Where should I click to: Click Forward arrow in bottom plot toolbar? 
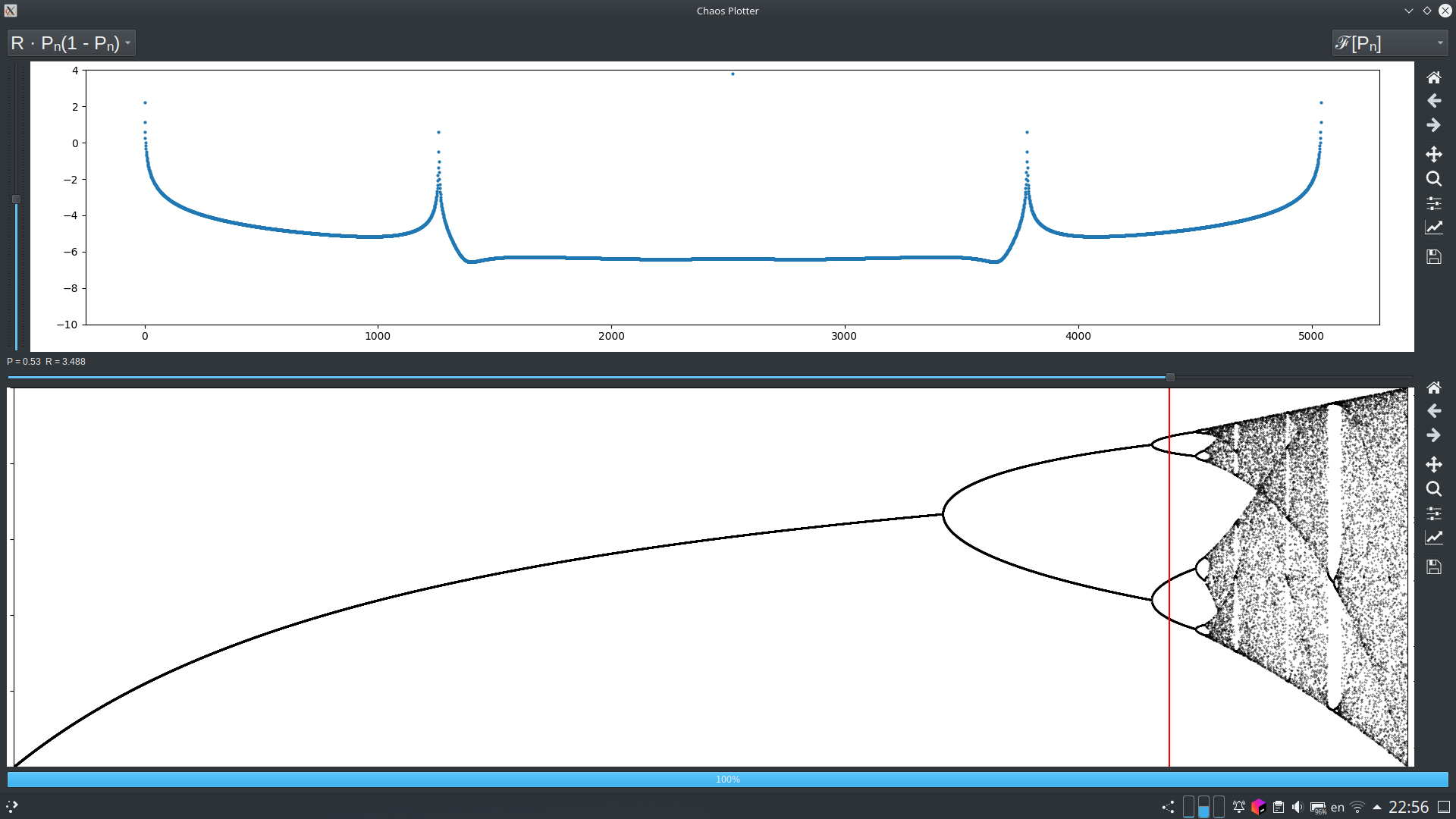point(1433,435)
